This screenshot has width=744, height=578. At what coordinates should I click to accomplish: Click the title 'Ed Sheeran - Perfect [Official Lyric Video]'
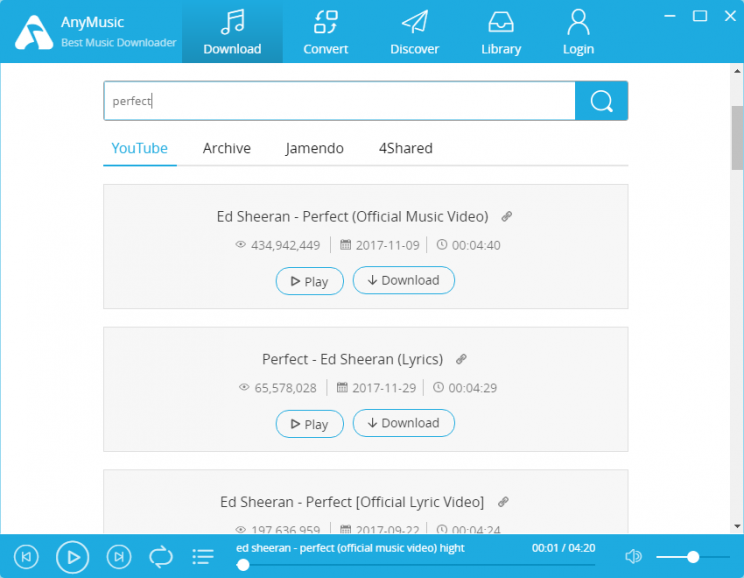click(x=352, y=502)
